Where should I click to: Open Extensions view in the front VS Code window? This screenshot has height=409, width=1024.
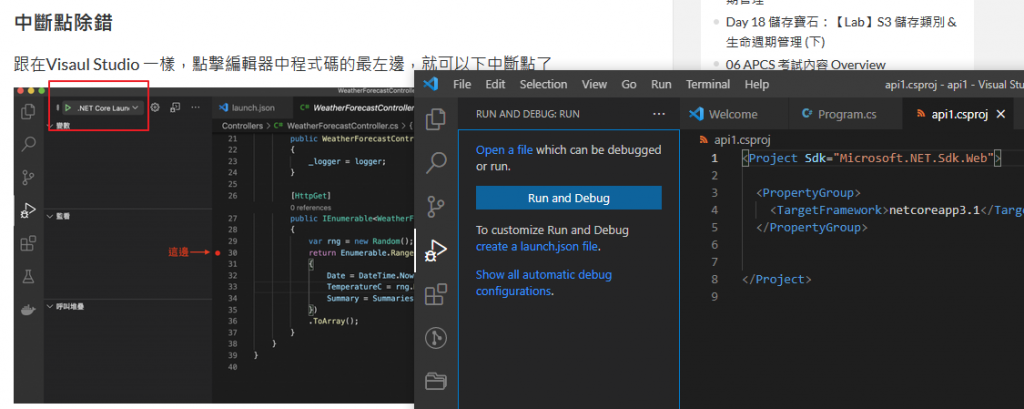(x=436, y=294)
